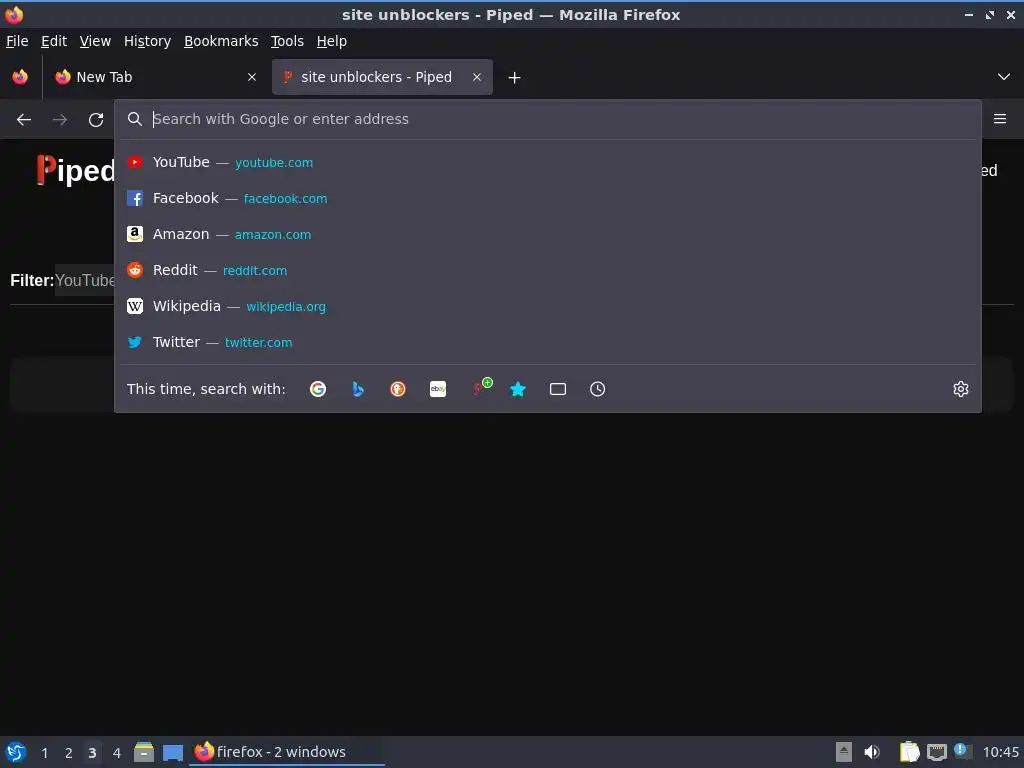Open the Help menu
This screenshot has width=1024, height=768.
[332, 41]
